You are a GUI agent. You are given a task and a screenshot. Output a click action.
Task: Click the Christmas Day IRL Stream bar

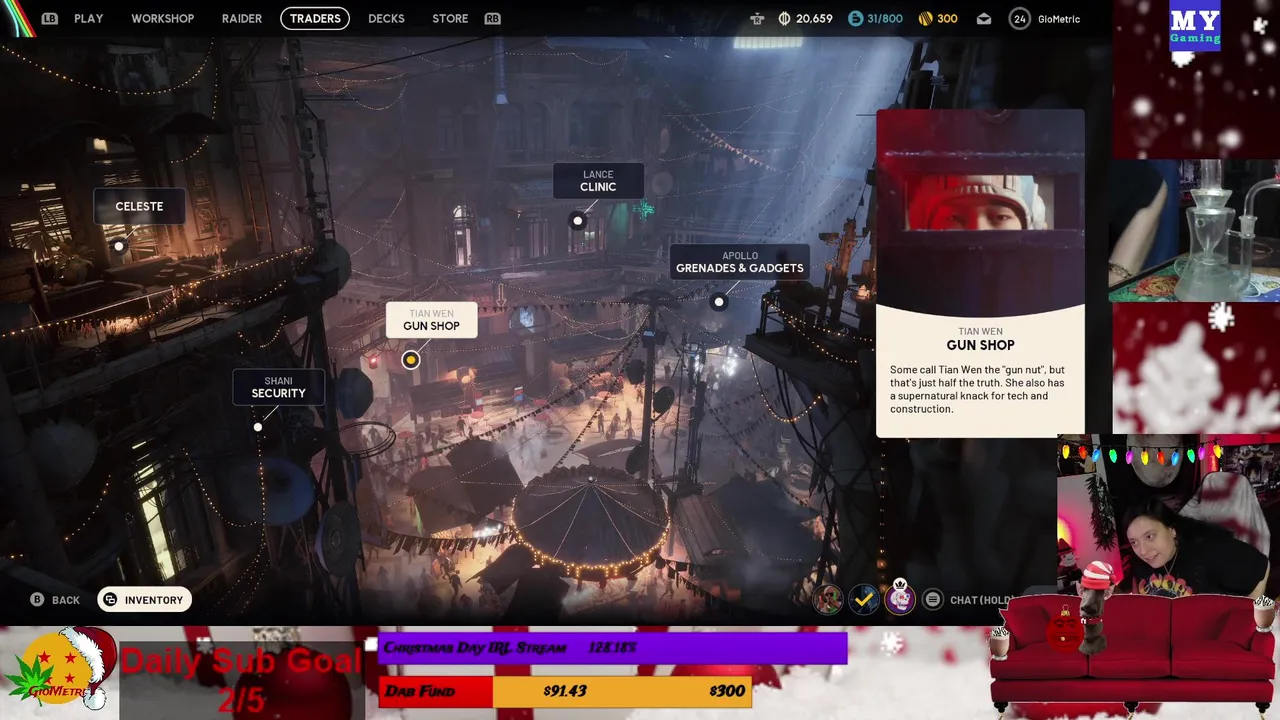[x=612, y=648]
